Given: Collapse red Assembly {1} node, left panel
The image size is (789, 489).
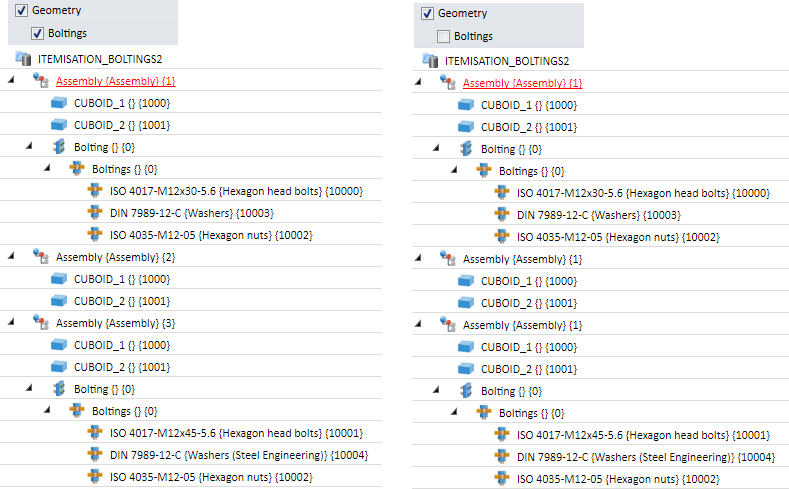Looking at the screenshot, I should [11, 79].
